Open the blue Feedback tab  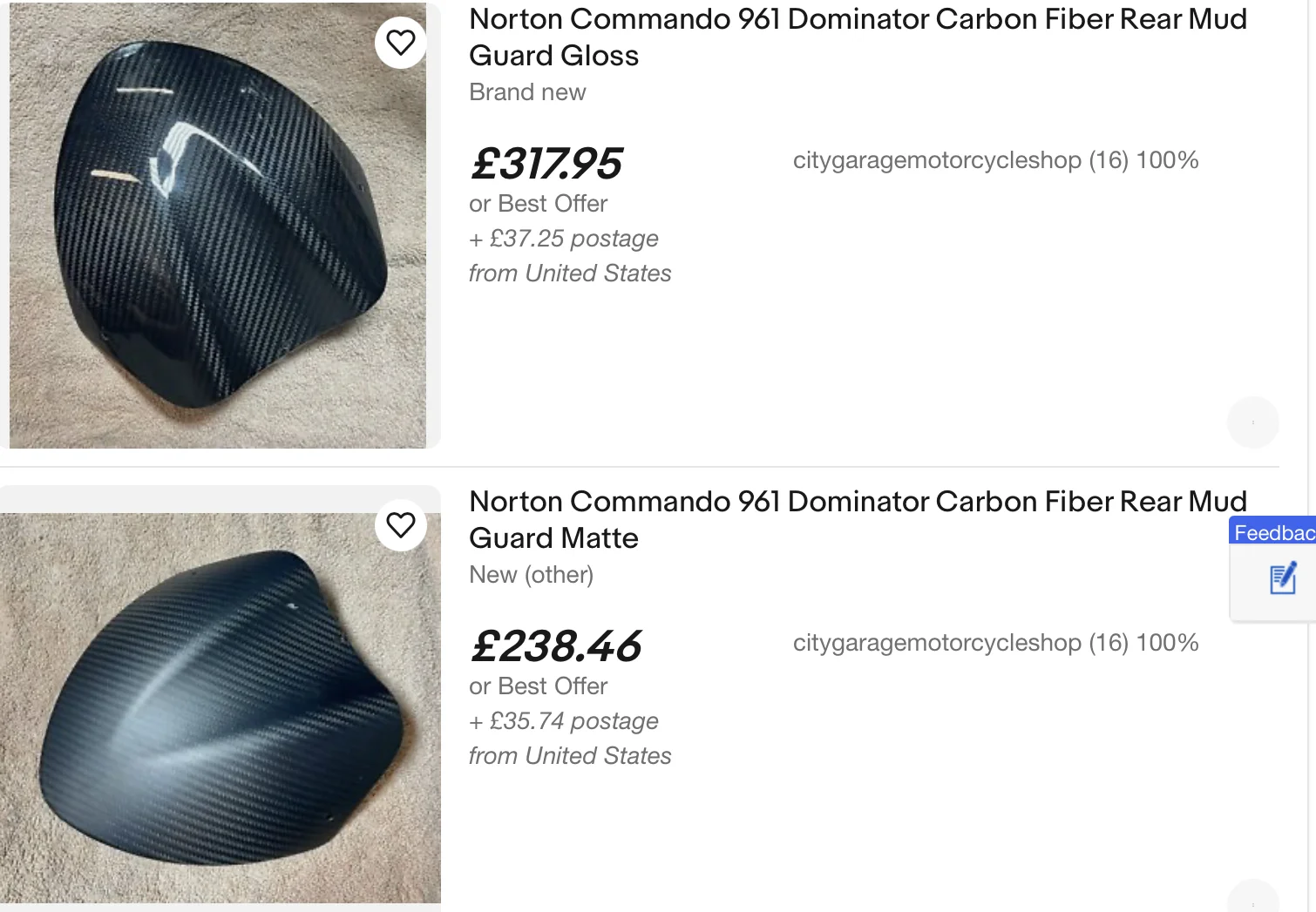[1274, 532]
